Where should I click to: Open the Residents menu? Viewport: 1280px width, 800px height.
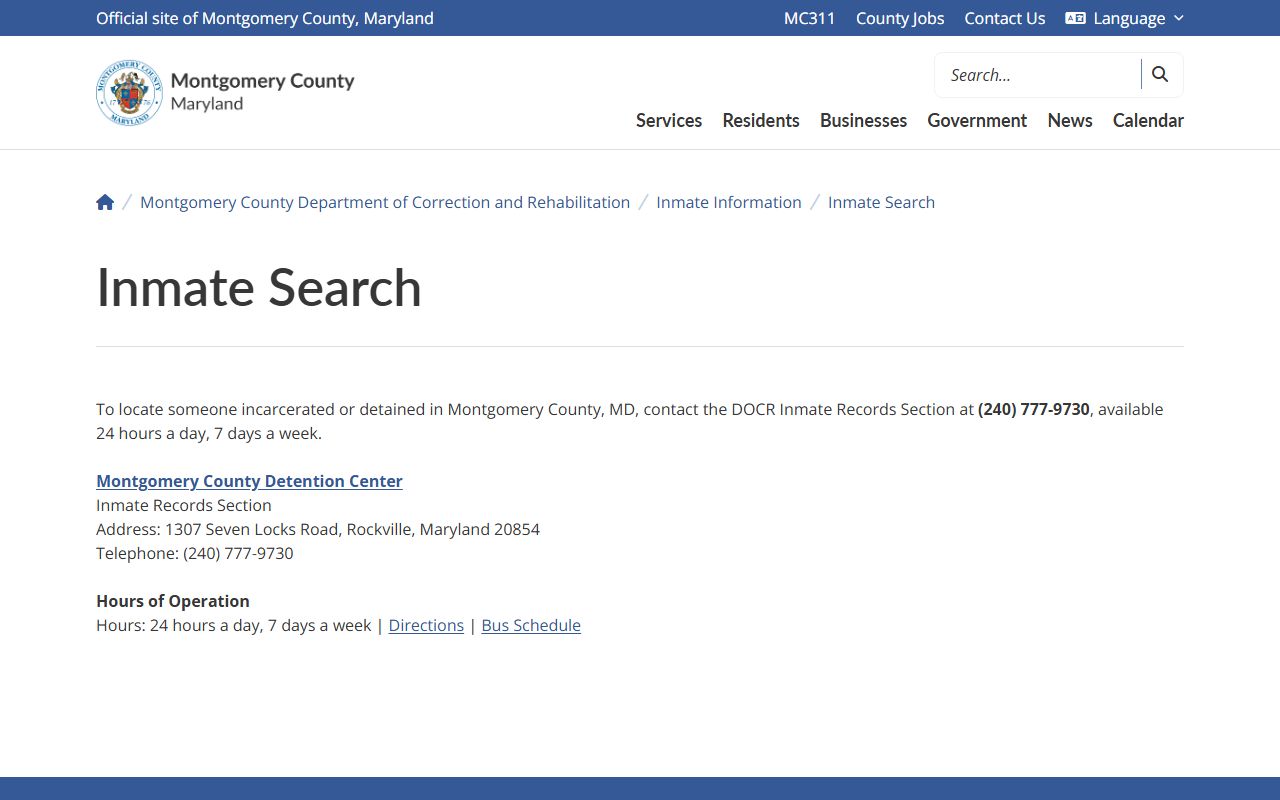pos(761,120)
